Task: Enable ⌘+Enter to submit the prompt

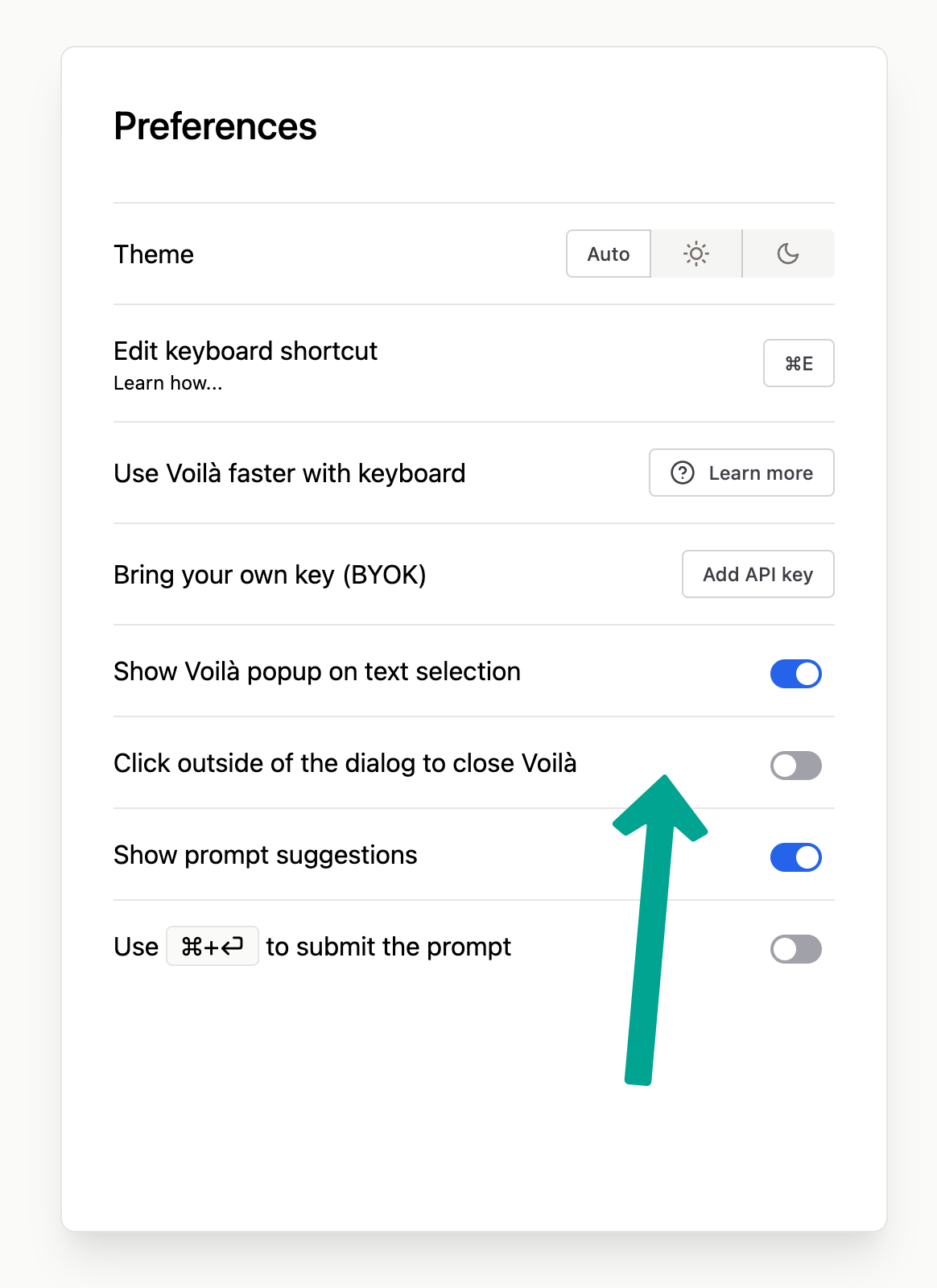Action: pos(796,949)
